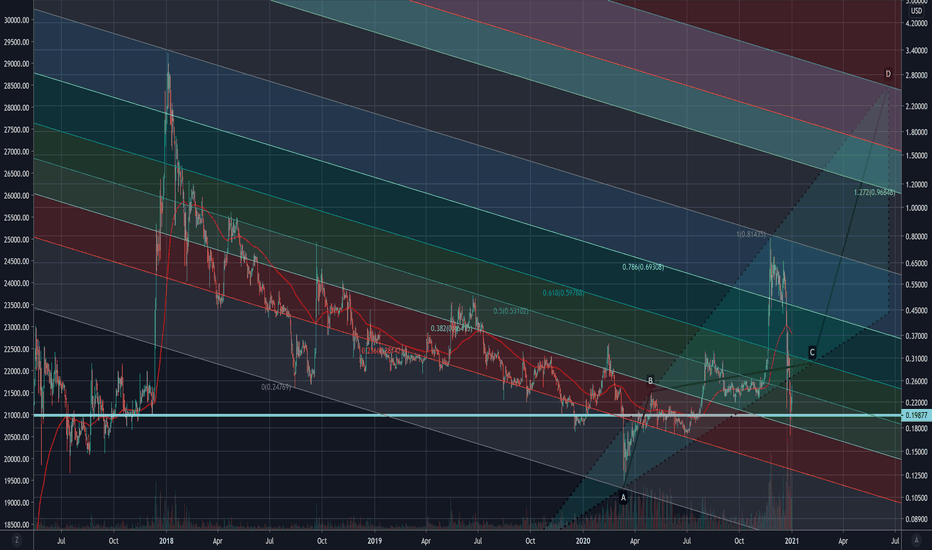932x550 pixels.
Task: Click the 2.80000 right price scale label
Action: coord(917,76)
